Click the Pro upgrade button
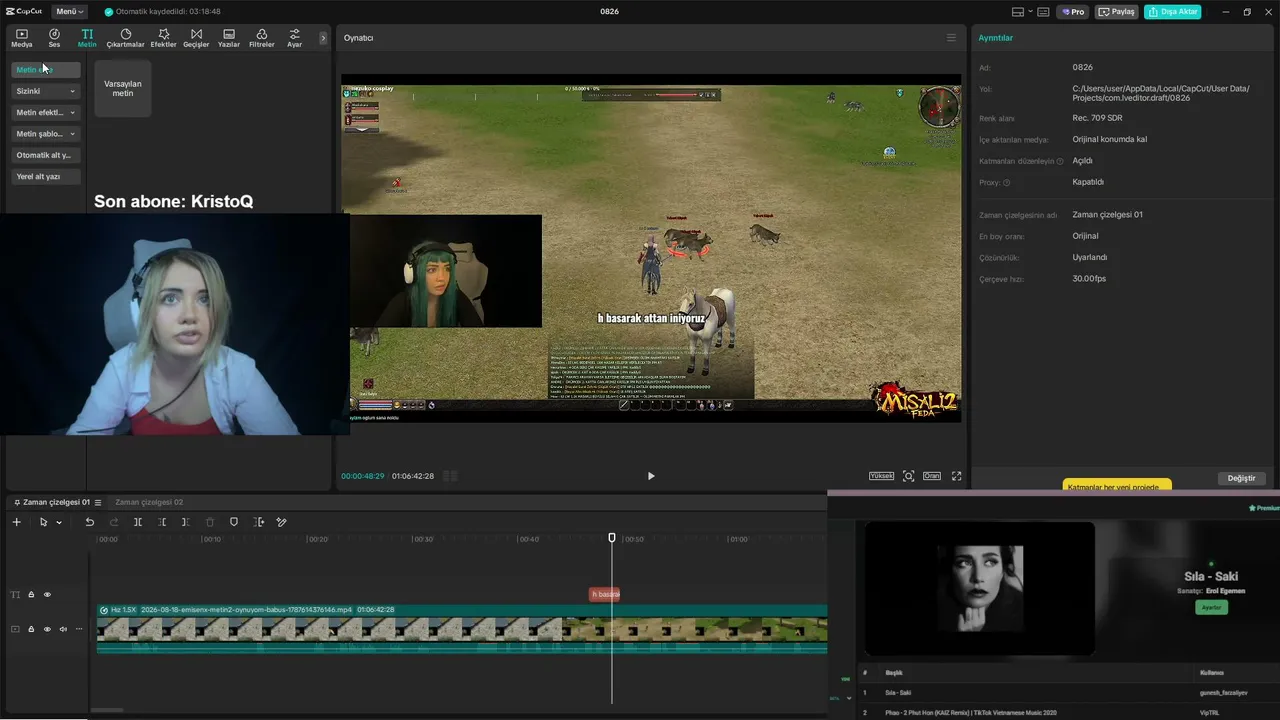 click(x=1074, y=12)
